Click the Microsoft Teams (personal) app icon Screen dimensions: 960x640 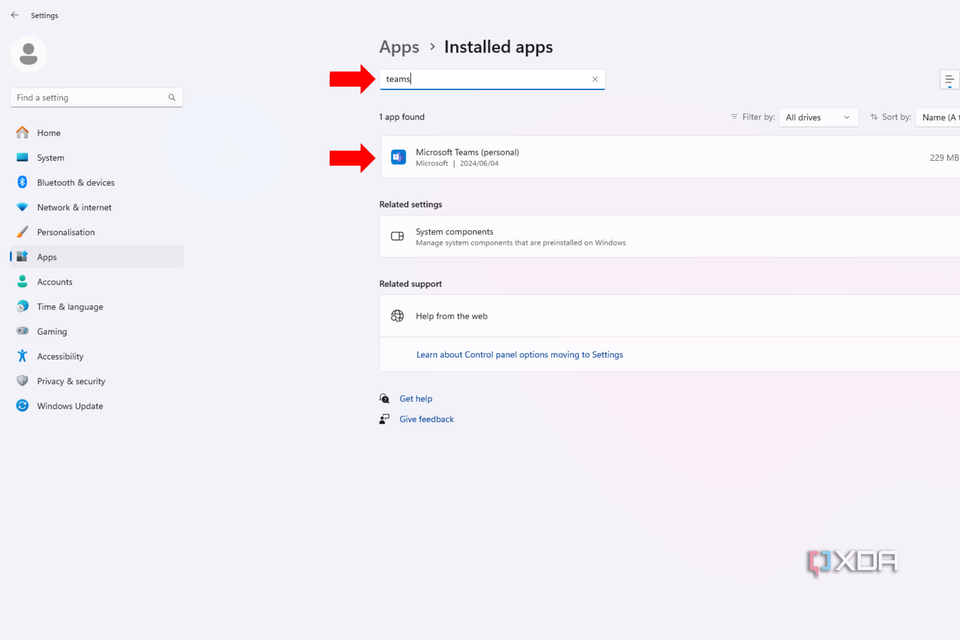point(398,156)
